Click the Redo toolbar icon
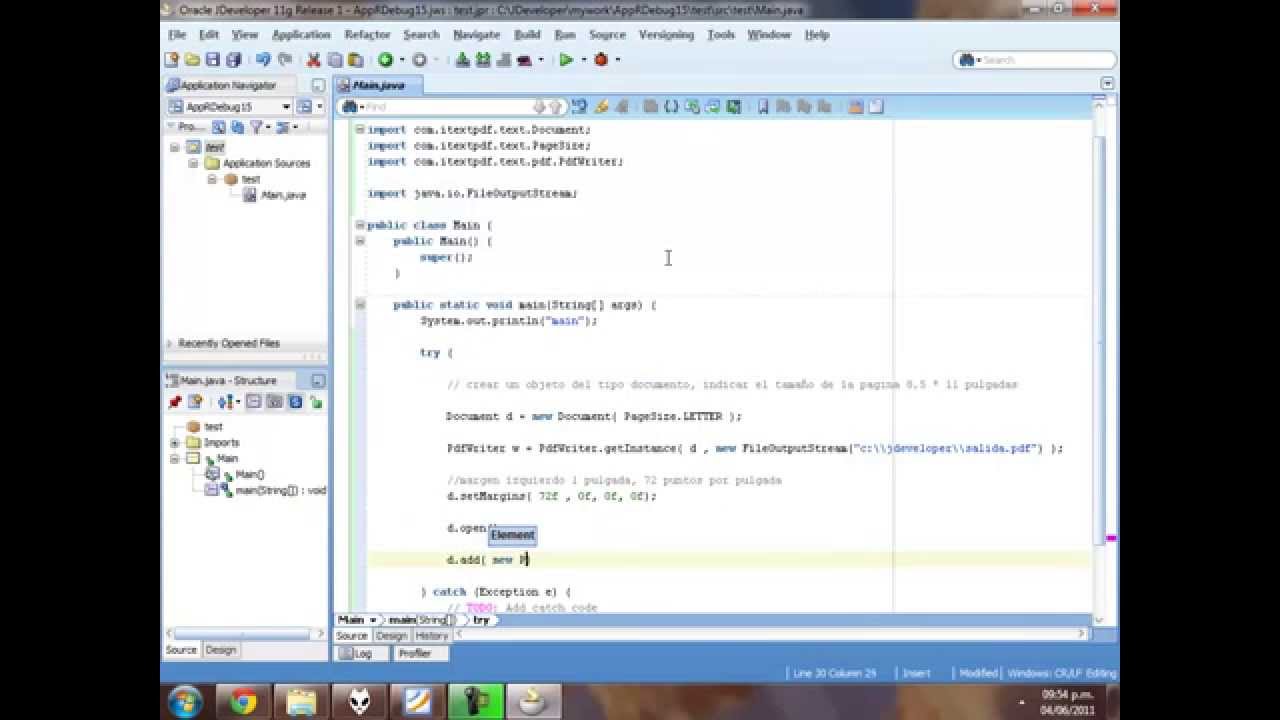Viewport: 1280px width, 720px height. [x=284, y=60]
